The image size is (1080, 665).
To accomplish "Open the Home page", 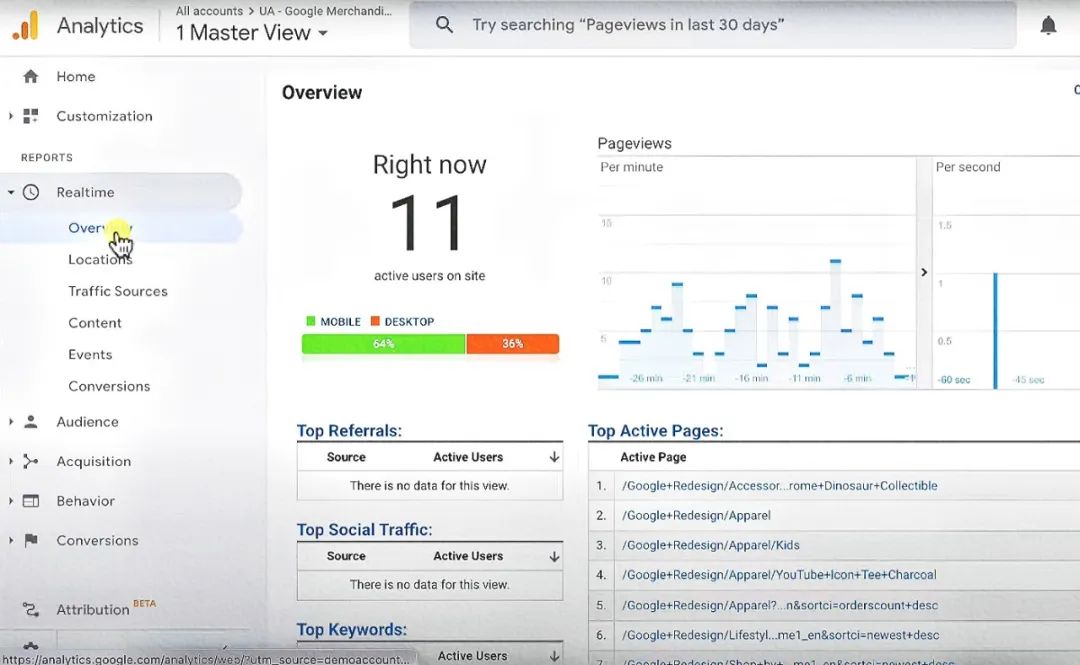I will pyautogui.click(x=76, y=76).
